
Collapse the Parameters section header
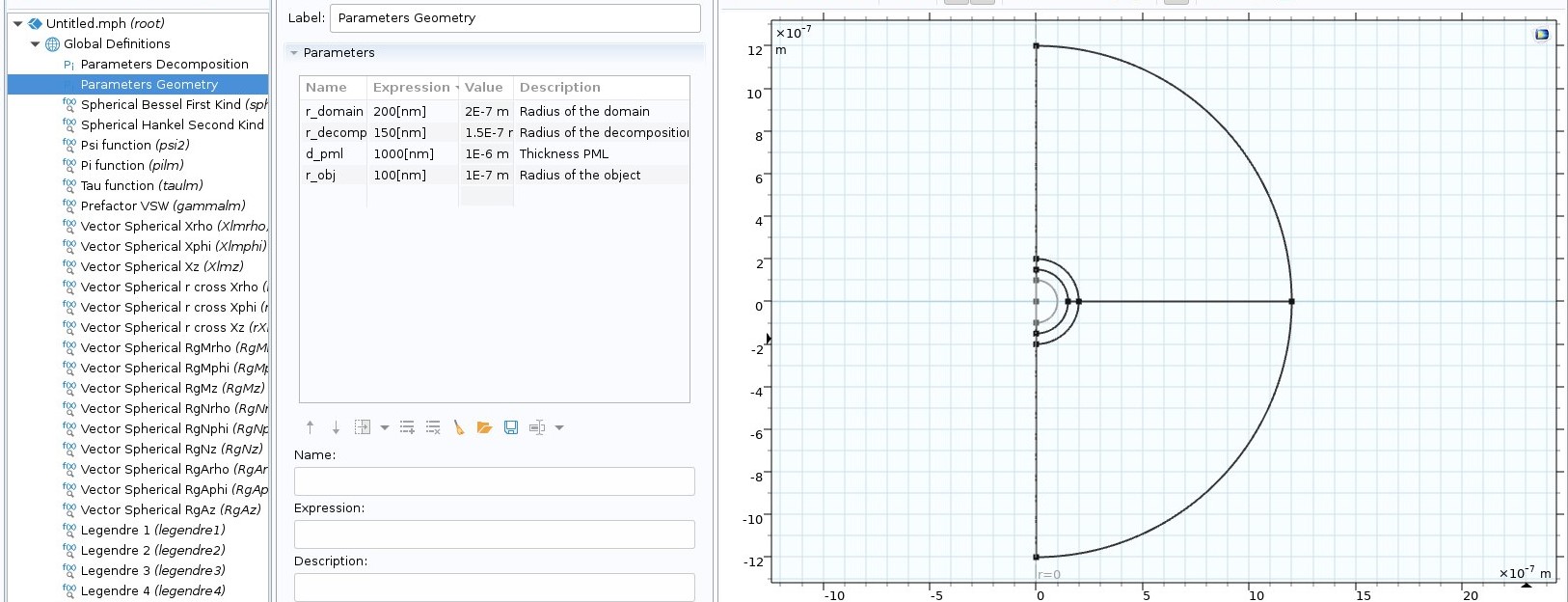point(294,53)
